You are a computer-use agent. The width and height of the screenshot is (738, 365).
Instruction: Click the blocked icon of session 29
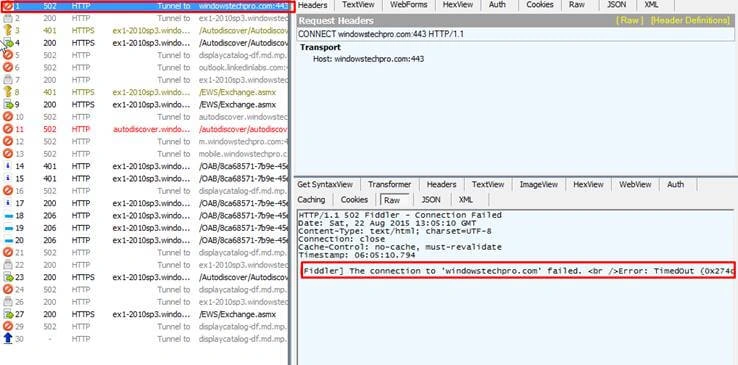[x=8, y=326]
